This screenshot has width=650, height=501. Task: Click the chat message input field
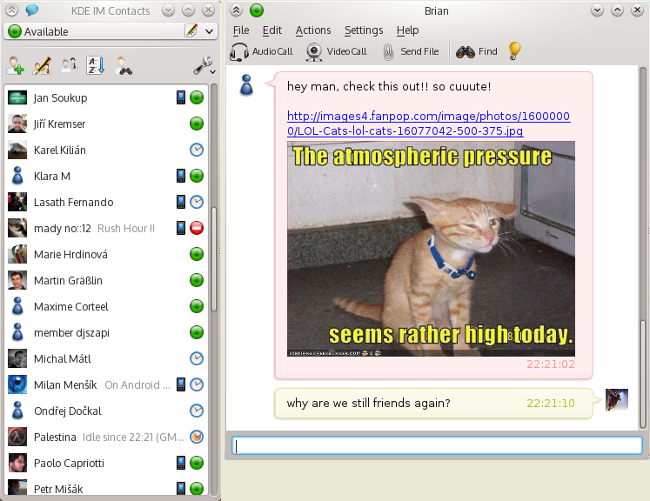437,446
